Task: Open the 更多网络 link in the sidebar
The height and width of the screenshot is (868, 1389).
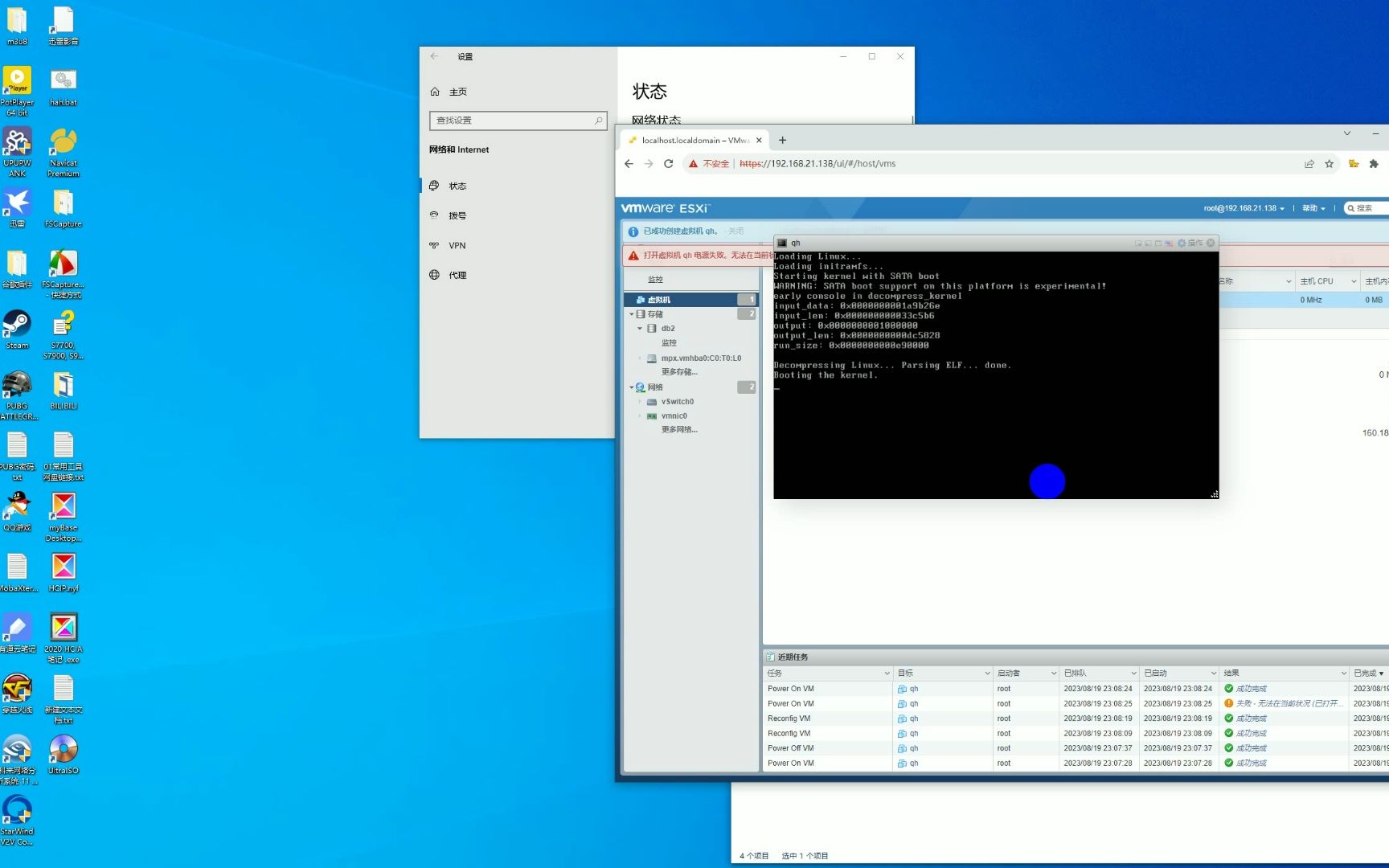Action: [x=678, y=429]
